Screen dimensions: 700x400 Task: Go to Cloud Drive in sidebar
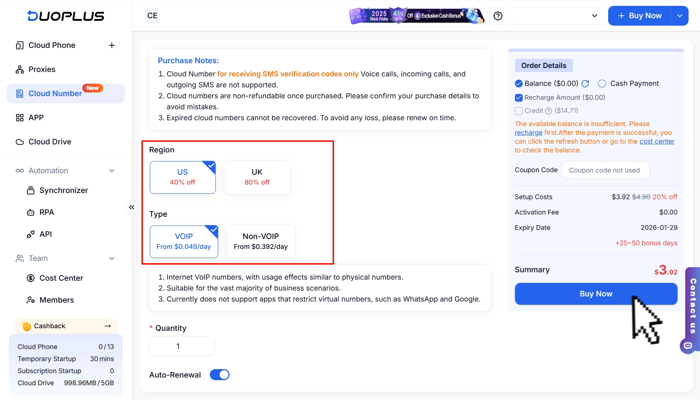[x=49, y=142]
